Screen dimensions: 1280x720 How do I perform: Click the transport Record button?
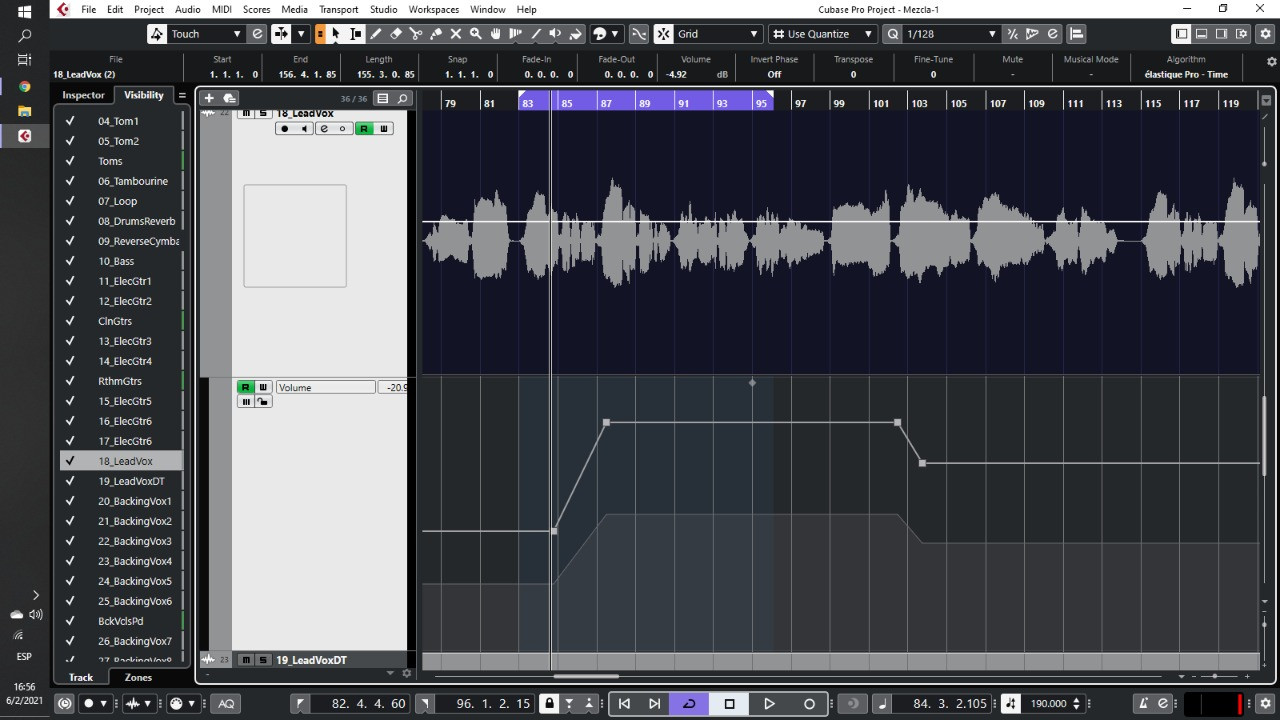click(x=809, y=703)
